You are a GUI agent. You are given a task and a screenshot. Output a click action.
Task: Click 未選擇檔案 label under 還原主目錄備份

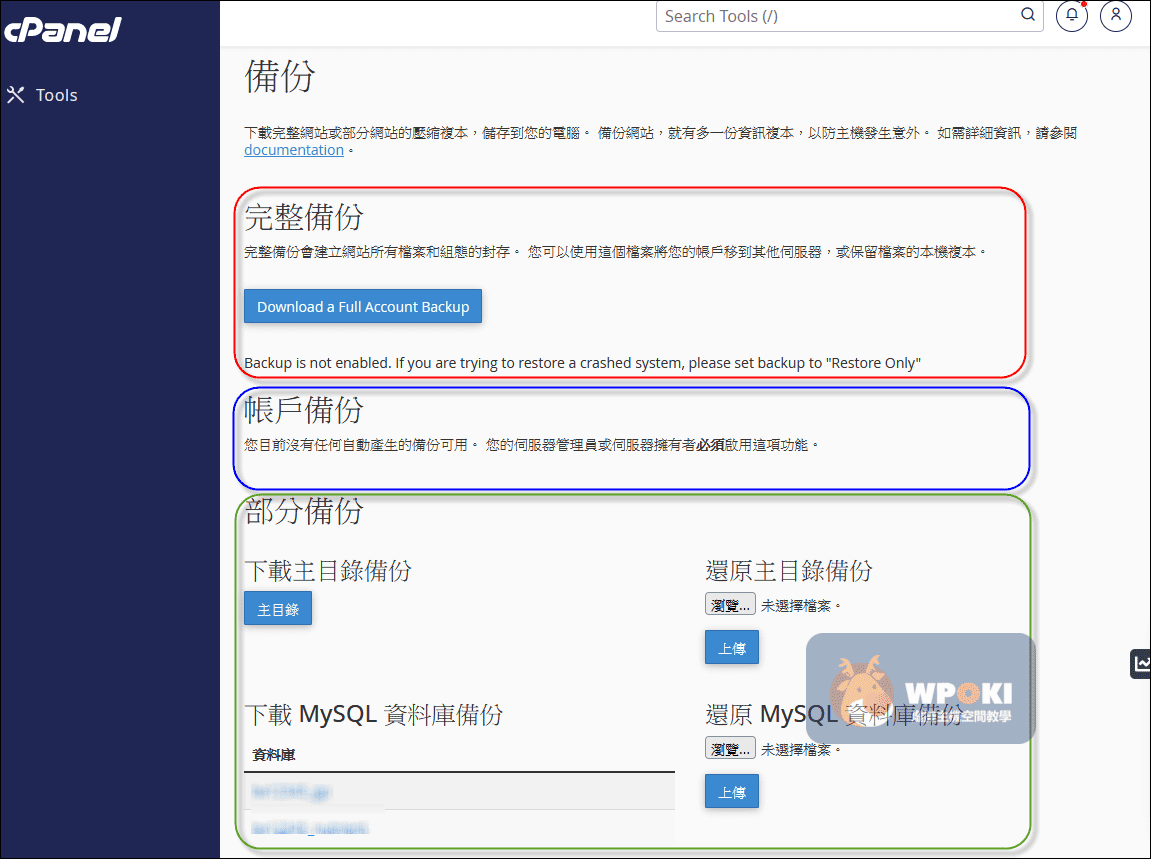point(801,605)
